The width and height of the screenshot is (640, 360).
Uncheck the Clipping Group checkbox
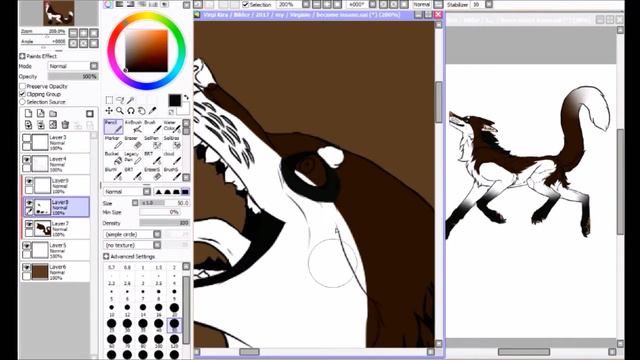[22, 94]
